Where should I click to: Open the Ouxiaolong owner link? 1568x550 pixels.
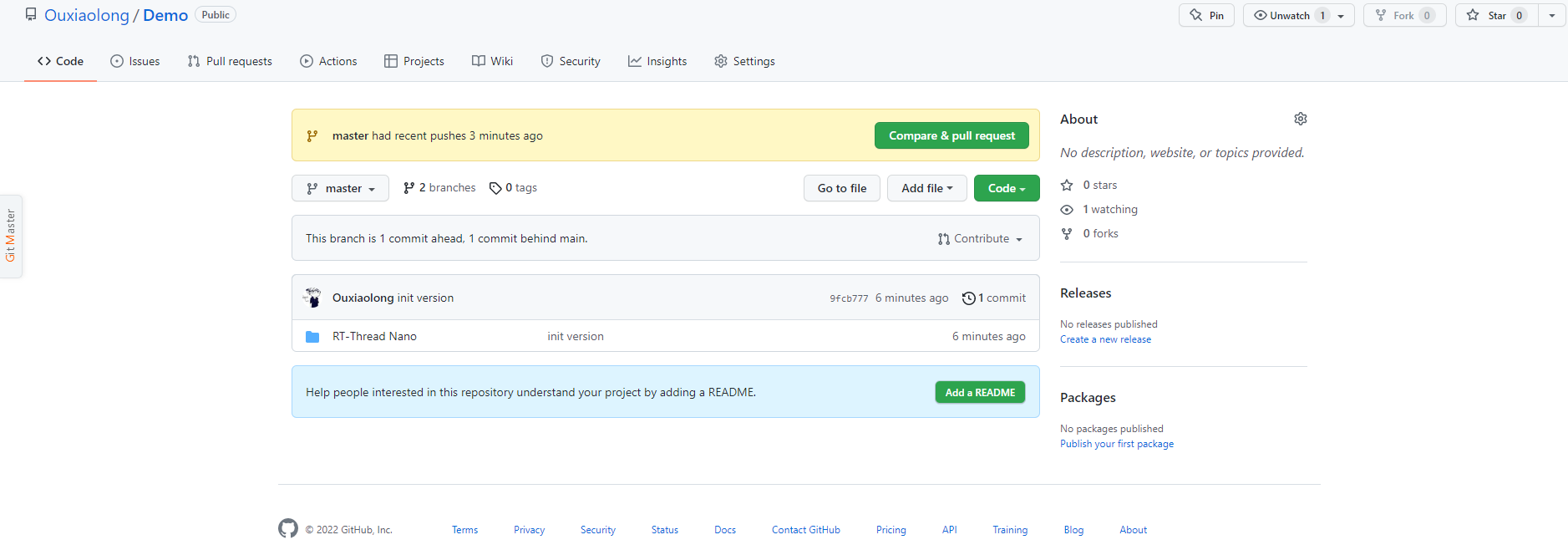click(87, 15)
